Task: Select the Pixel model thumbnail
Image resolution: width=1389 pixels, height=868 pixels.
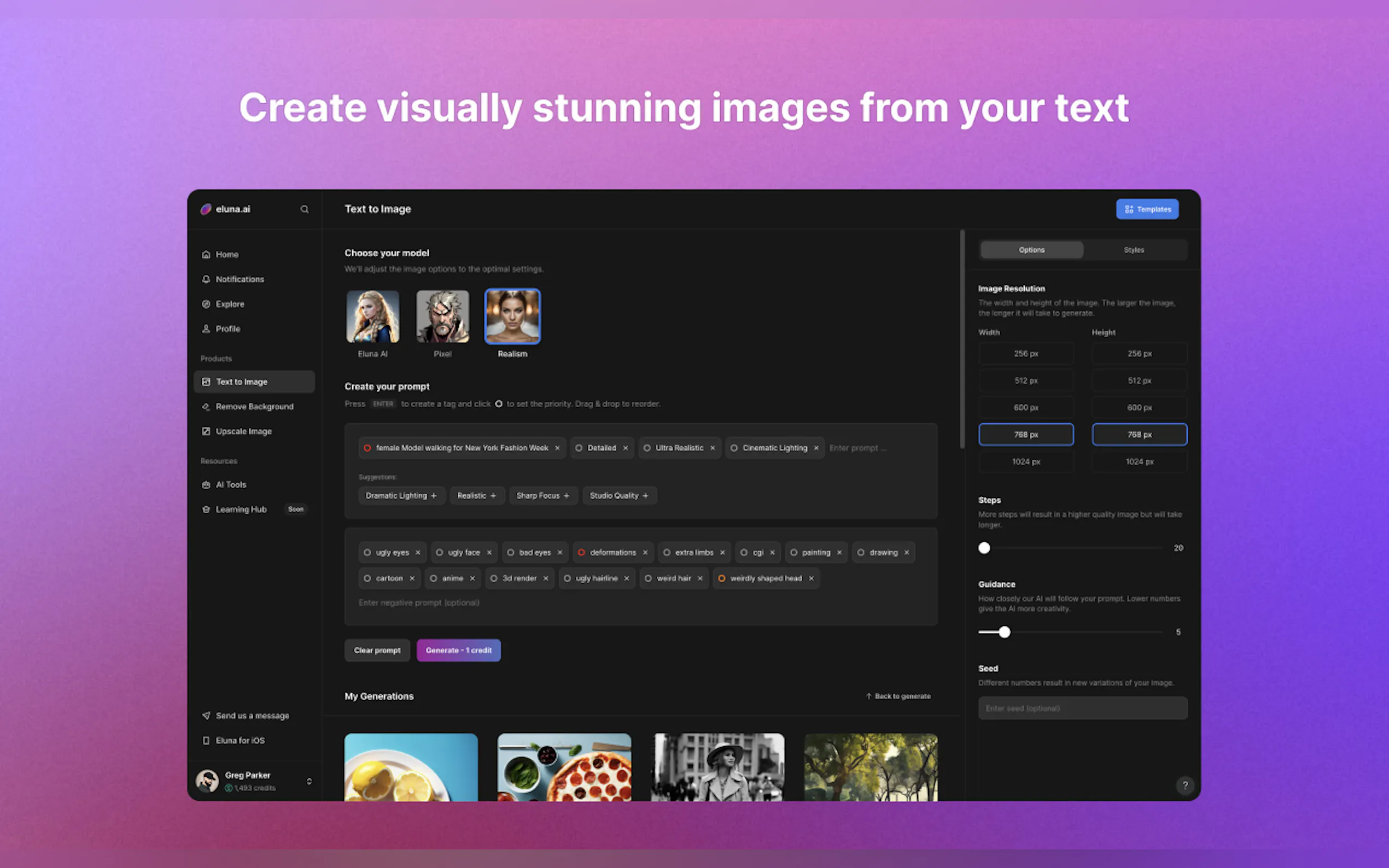Action: point(442,317)
